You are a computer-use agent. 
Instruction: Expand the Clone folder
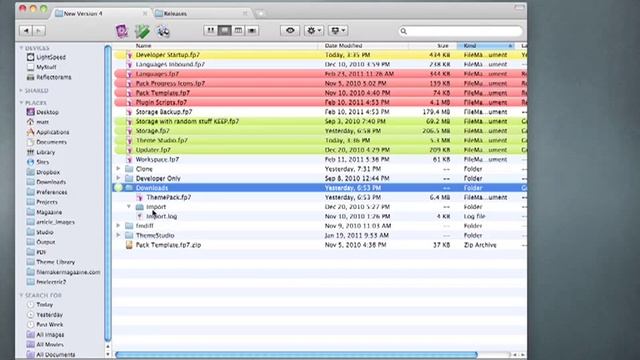click(x=118, y=169)
